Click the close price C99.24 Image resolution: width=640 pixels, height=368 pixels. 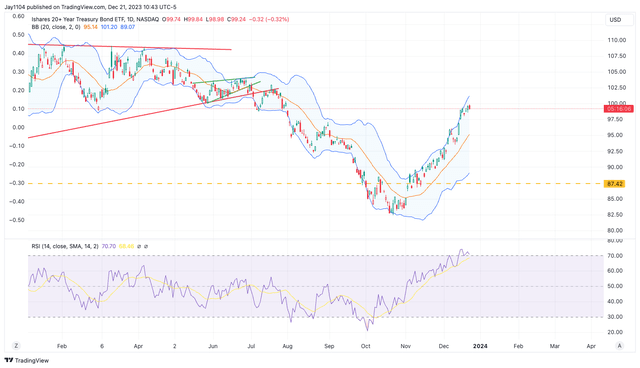[x=236, y=19]
